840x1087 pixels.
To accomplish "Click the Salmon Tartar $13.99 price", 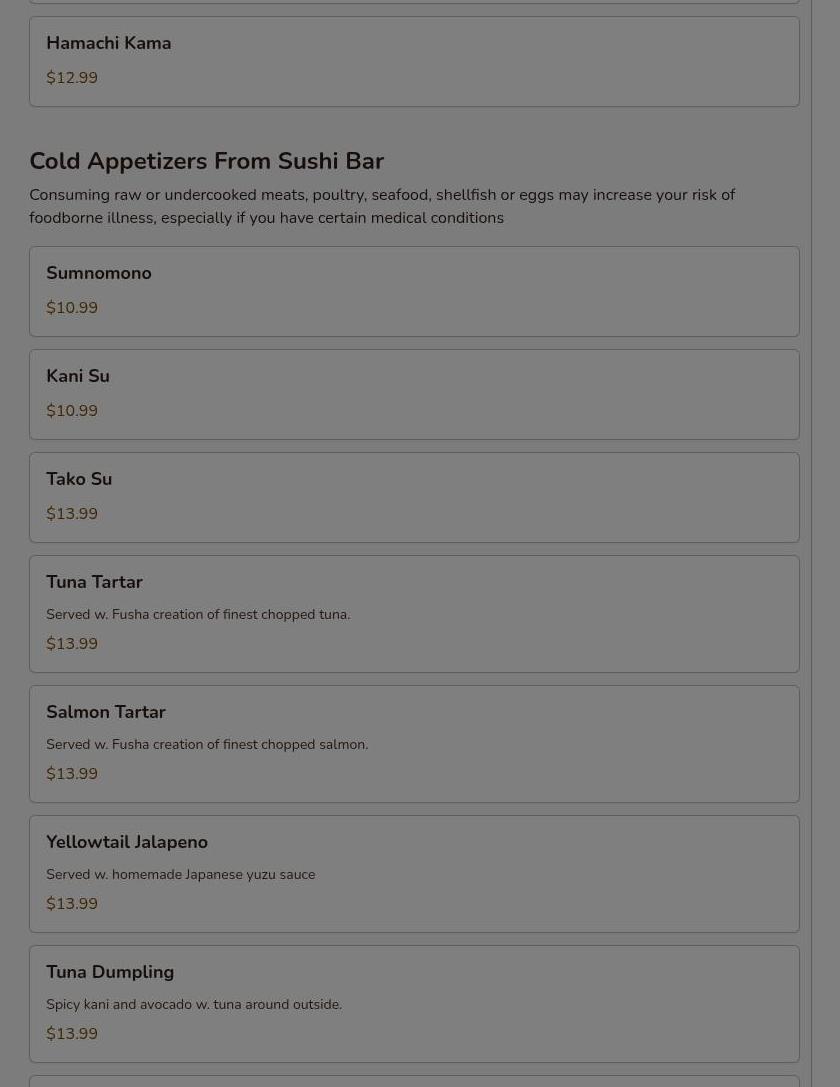I will click(72, 774).
